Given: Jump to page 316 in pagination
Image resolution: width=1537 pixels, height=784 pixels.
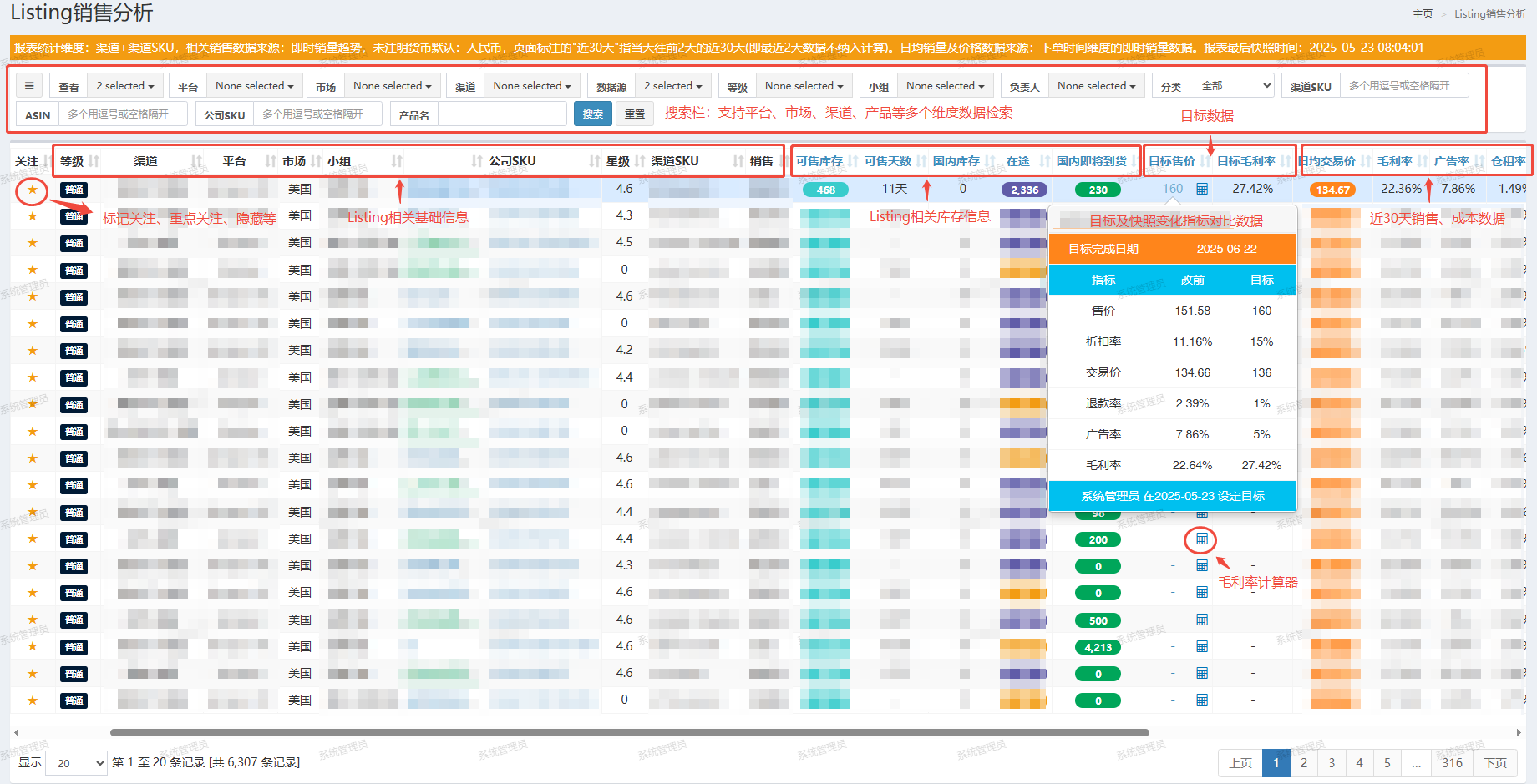Looking at the screenshot, I should (x=1452, y=763).
